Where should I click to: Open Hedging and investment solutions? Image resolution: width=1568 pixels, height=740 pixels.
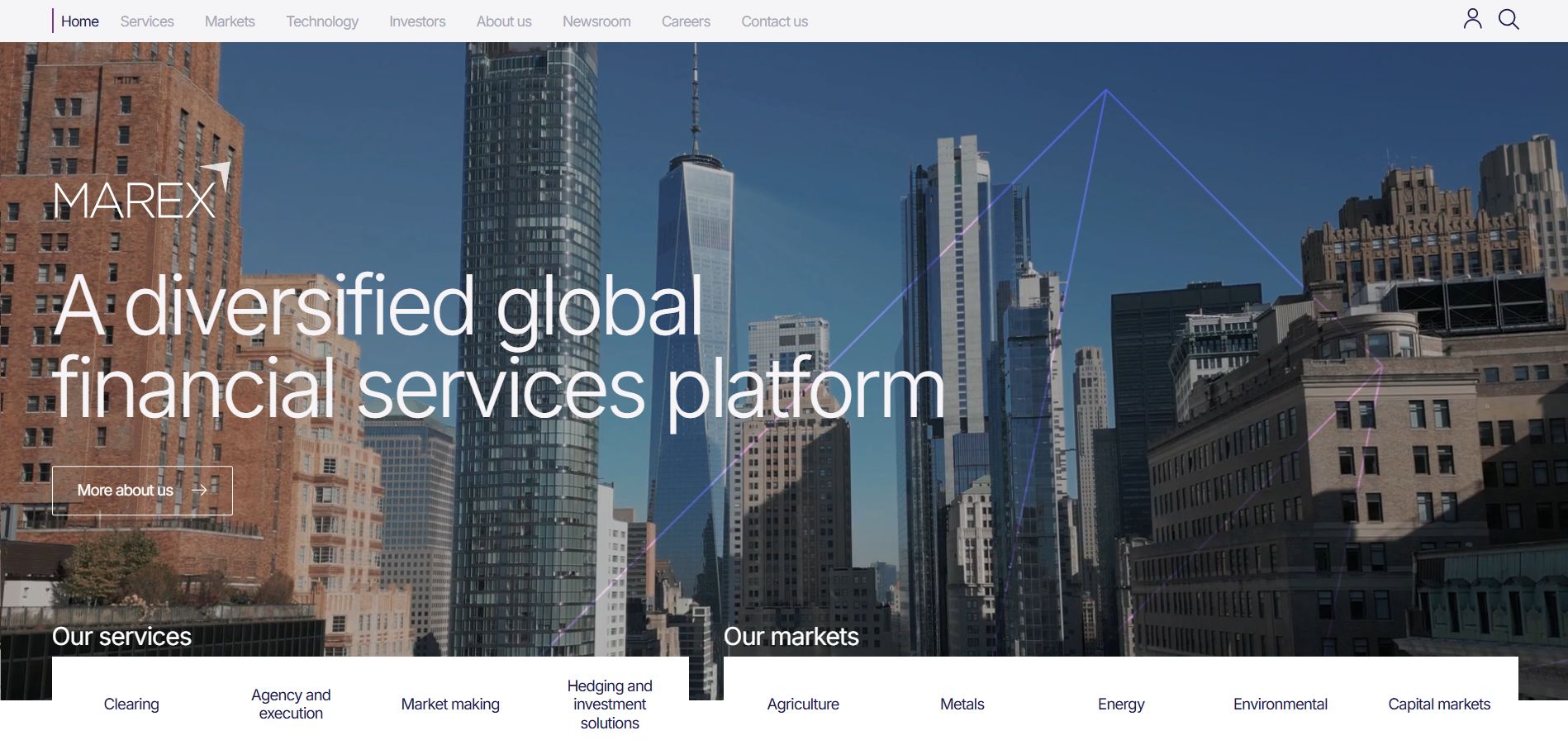610,704
